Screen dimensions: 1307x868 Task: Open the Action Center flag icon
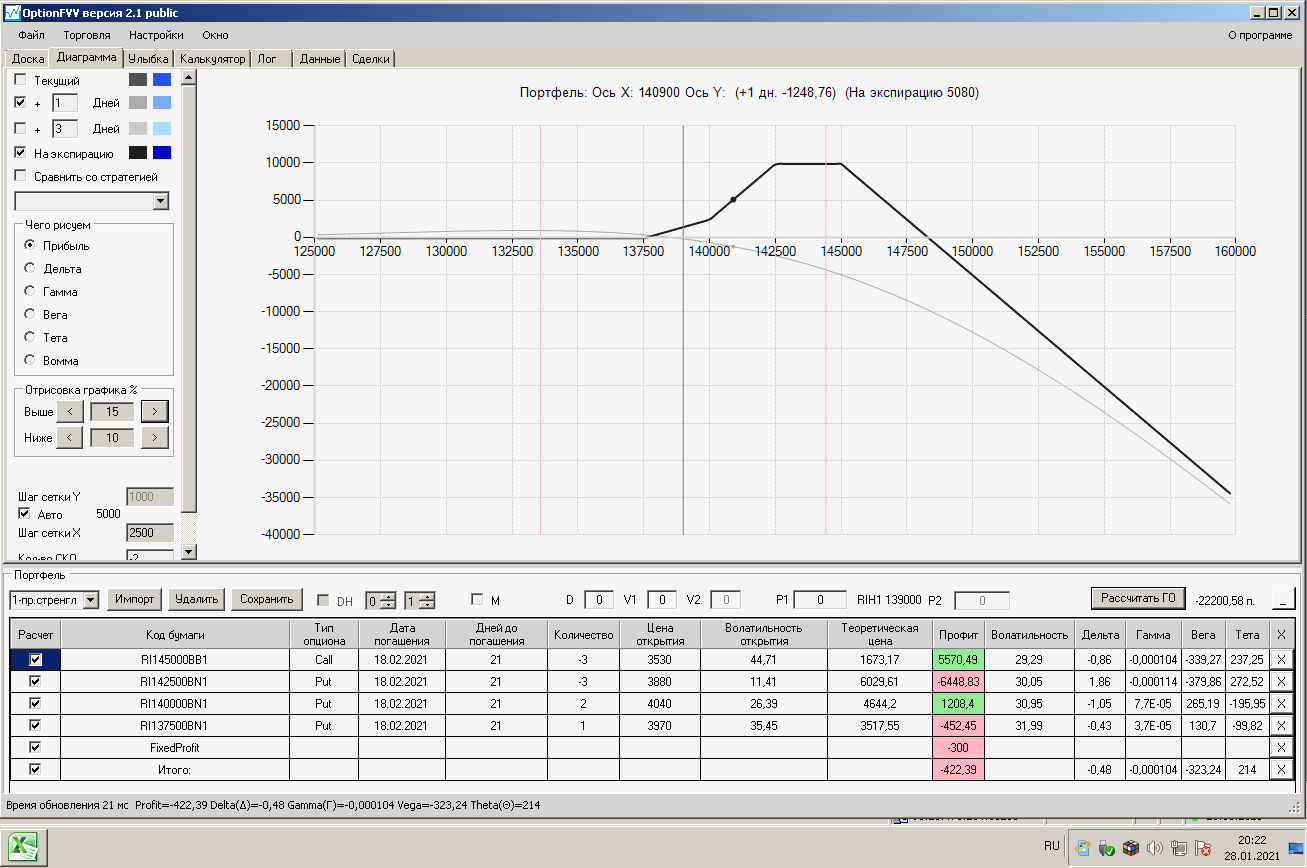[x=1204, y=848]
